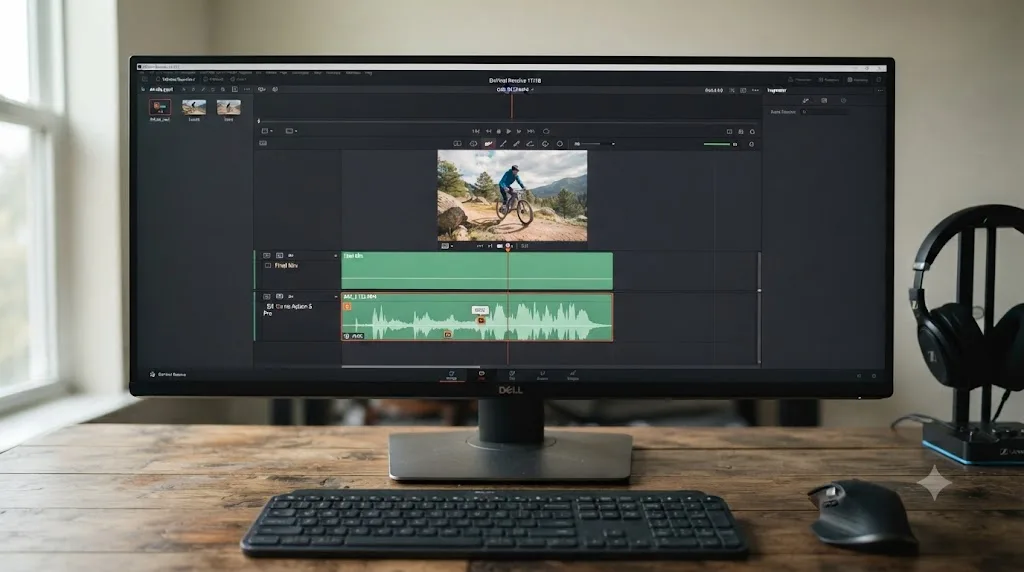The image size is (1024, 572).
Task: Click the orange keyframe marker under waveform tooltip
Action: pos(481,320)
